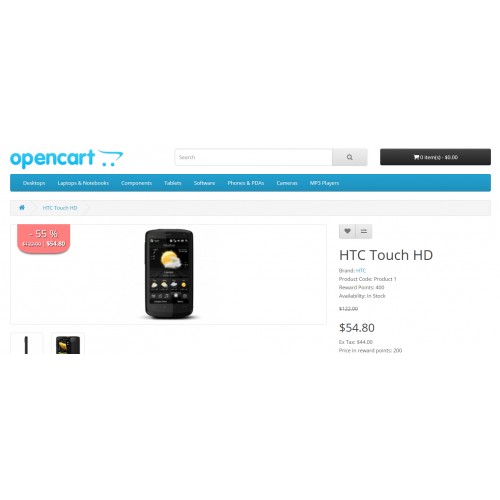Add HTC Touch HD to wish list
Screen dimensions: 500x500
pyautogui.click(x=347, y=231)
